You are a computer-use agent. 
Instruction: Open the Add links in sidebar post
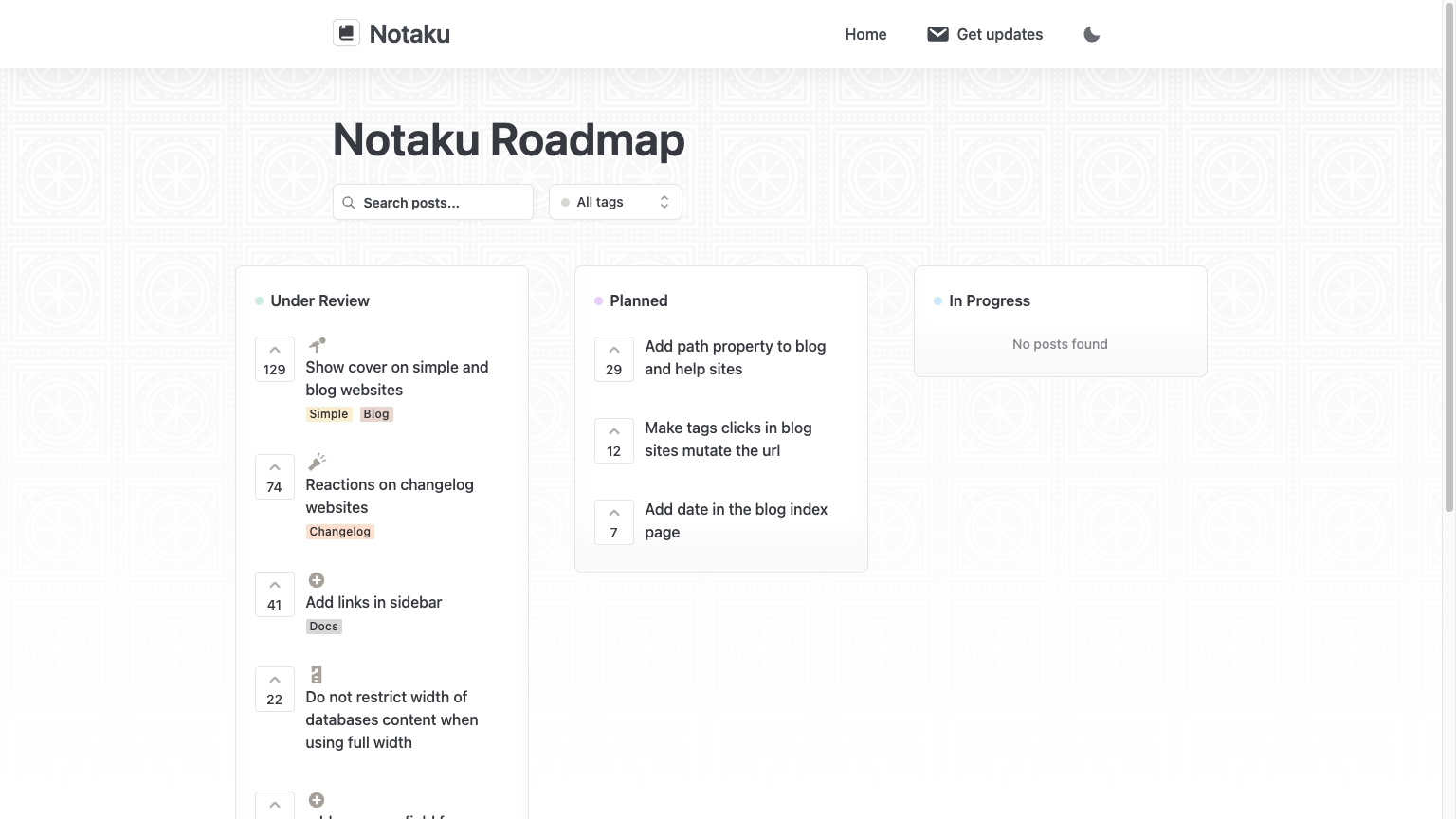pos(373,602)
